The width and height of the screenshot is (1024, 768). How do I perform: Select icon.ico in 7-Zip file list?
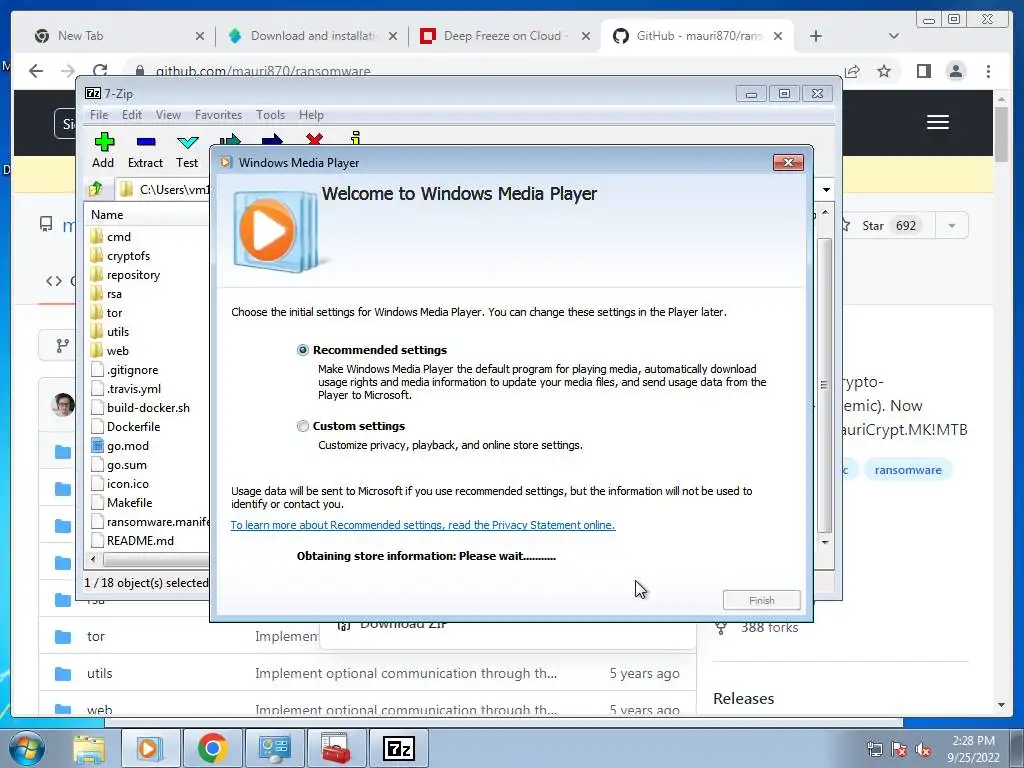(x=127, y=483)
